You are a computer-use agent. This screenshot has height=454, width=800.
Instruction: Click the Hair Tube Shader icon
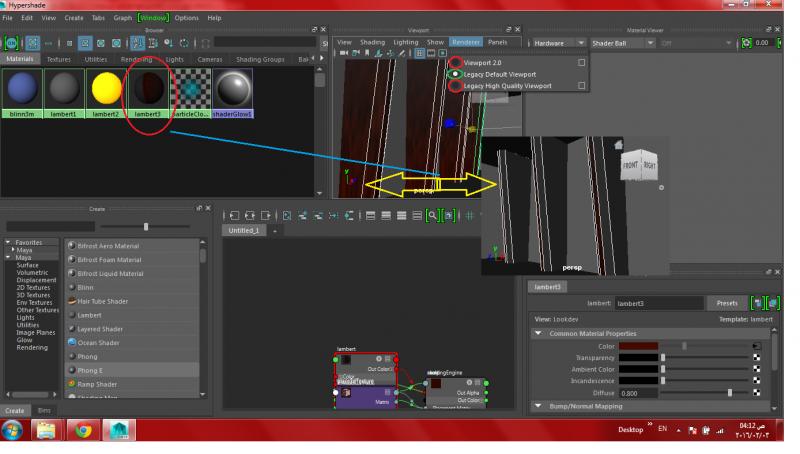tap(71, 301)
